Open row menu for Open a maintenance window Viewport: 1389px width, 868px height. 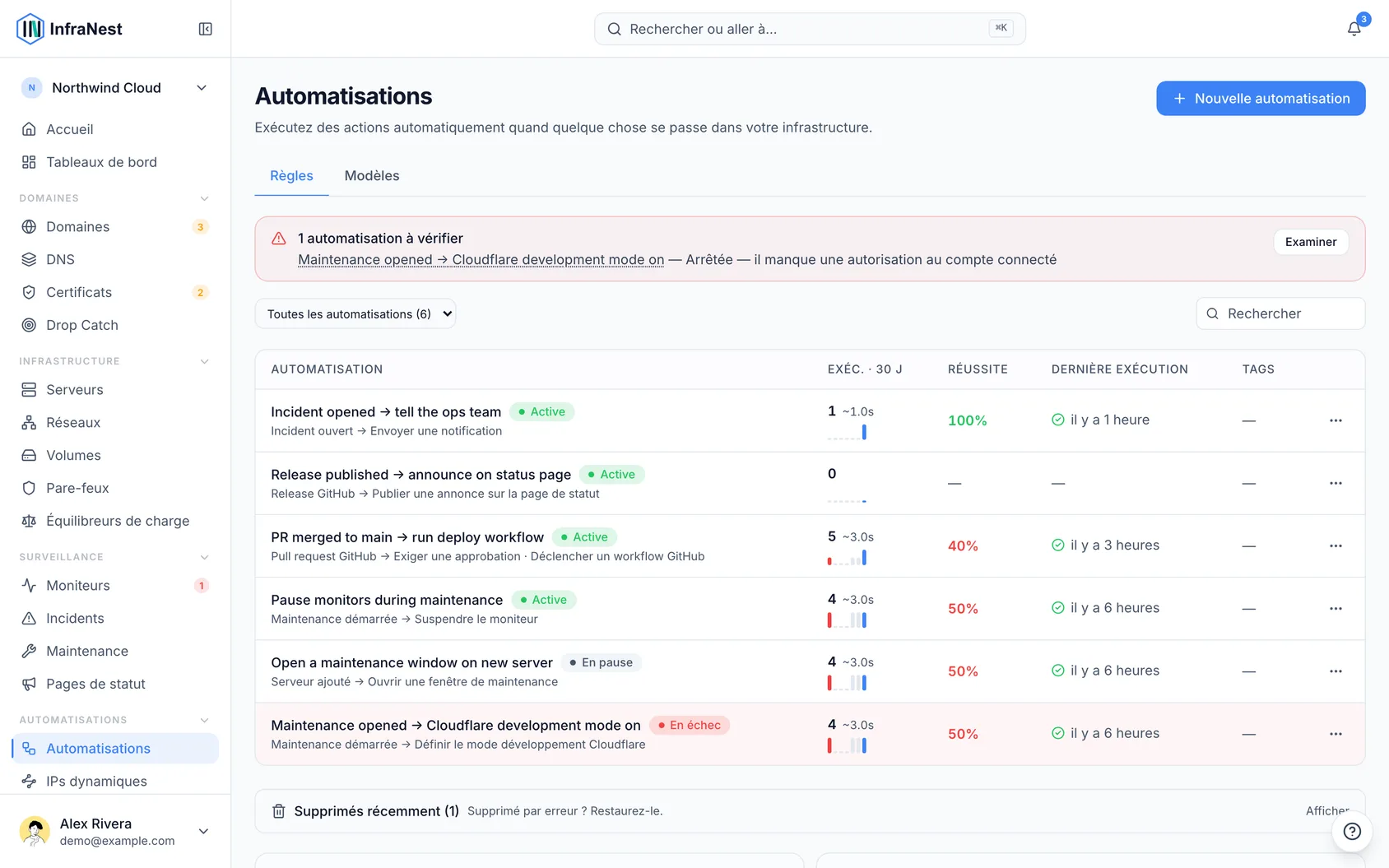[1336, 671]
